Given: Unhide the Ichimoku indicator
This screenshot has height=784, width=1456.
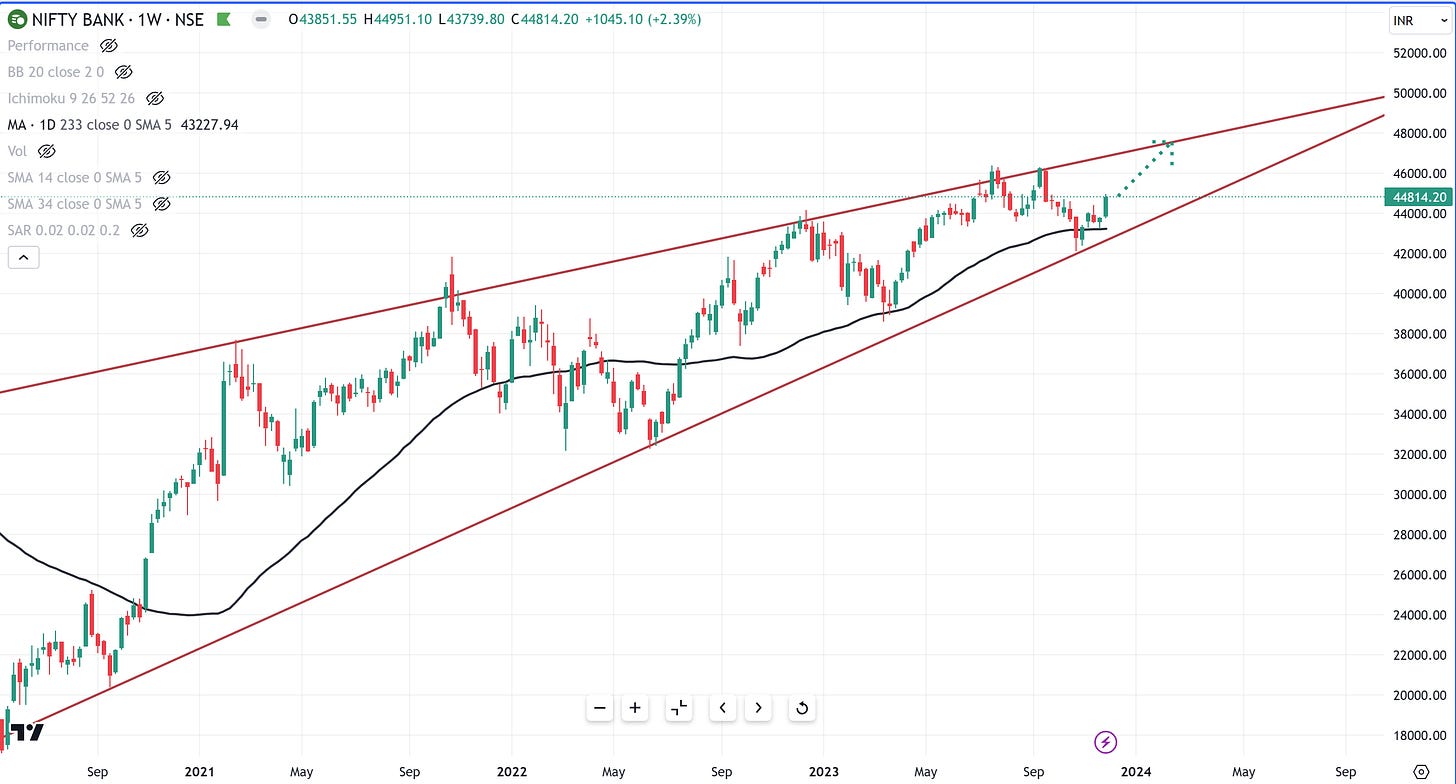Looking at the screenshot, I should 155,98.
